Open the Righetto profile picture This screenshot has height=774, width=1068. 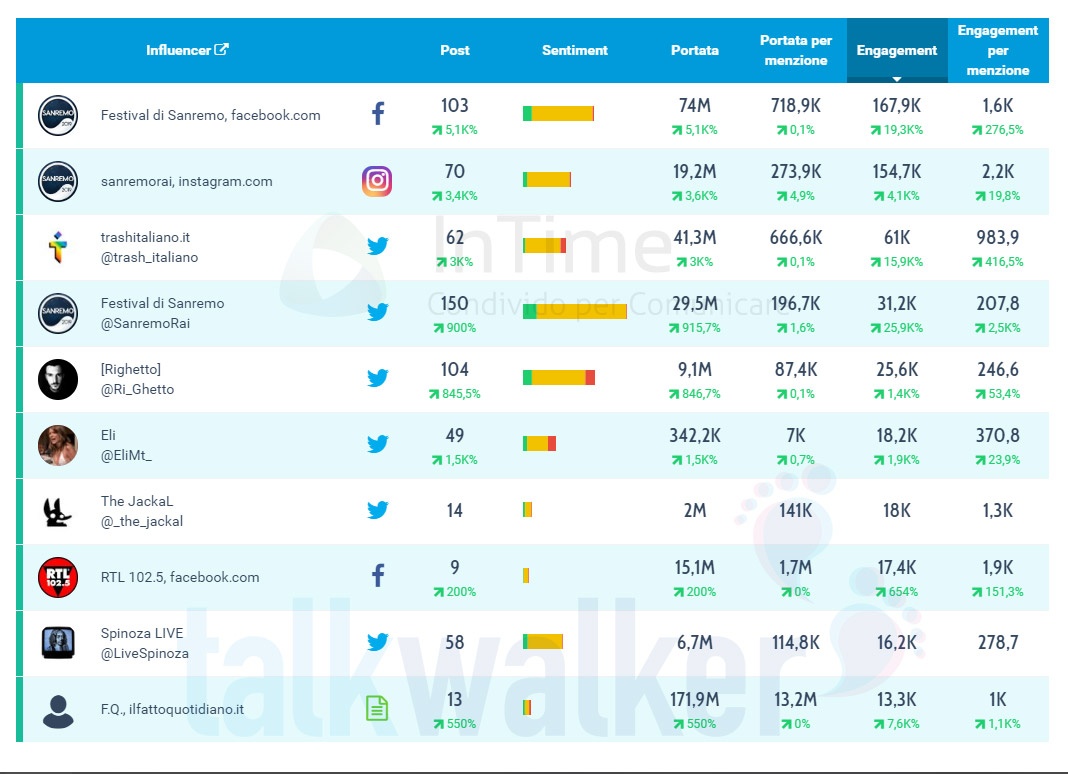[x=58, y=380]
